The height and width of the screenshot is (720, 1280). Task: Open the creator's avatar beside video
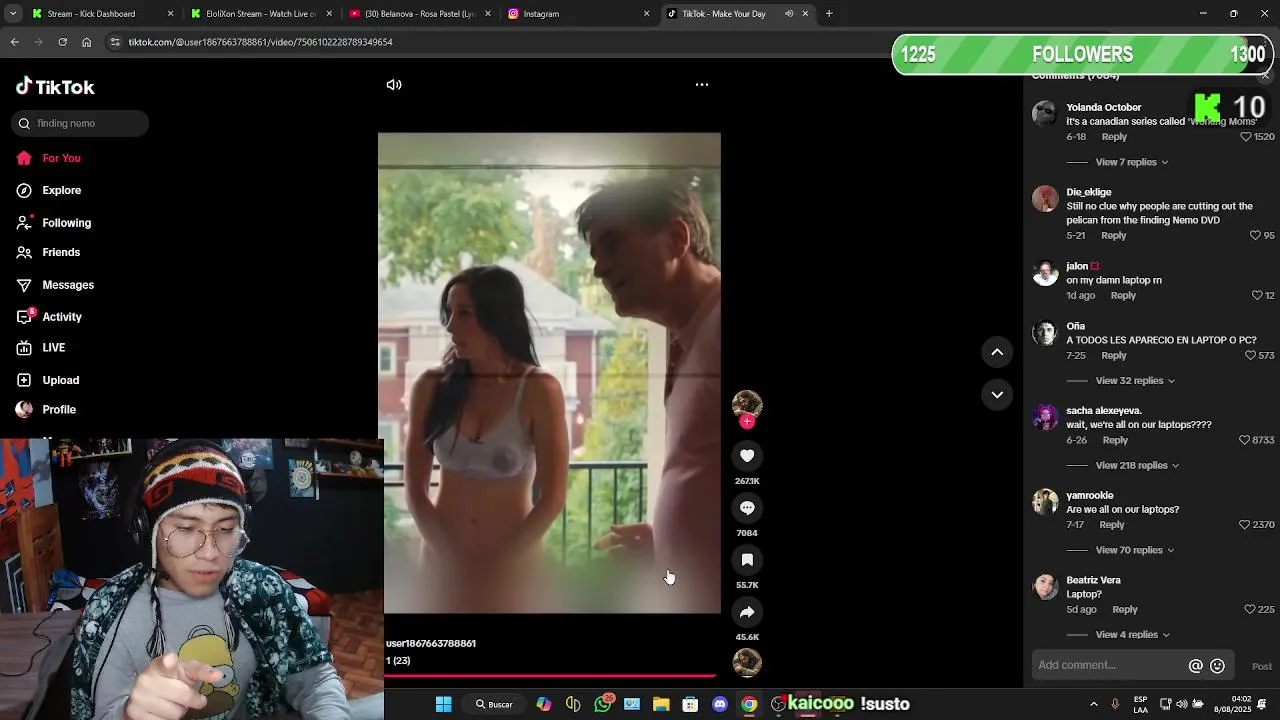[x=747, y=403]
